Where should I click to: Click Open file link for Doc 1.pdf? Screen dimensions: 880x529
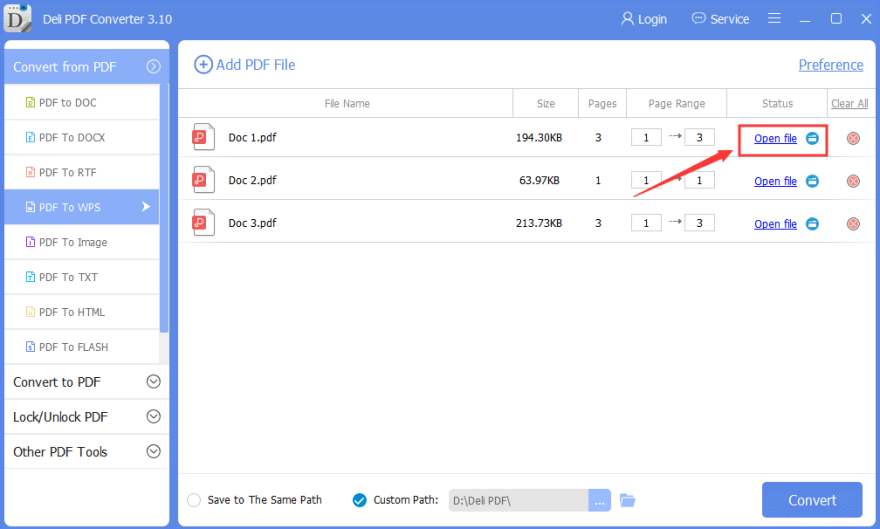coord(775,138)
